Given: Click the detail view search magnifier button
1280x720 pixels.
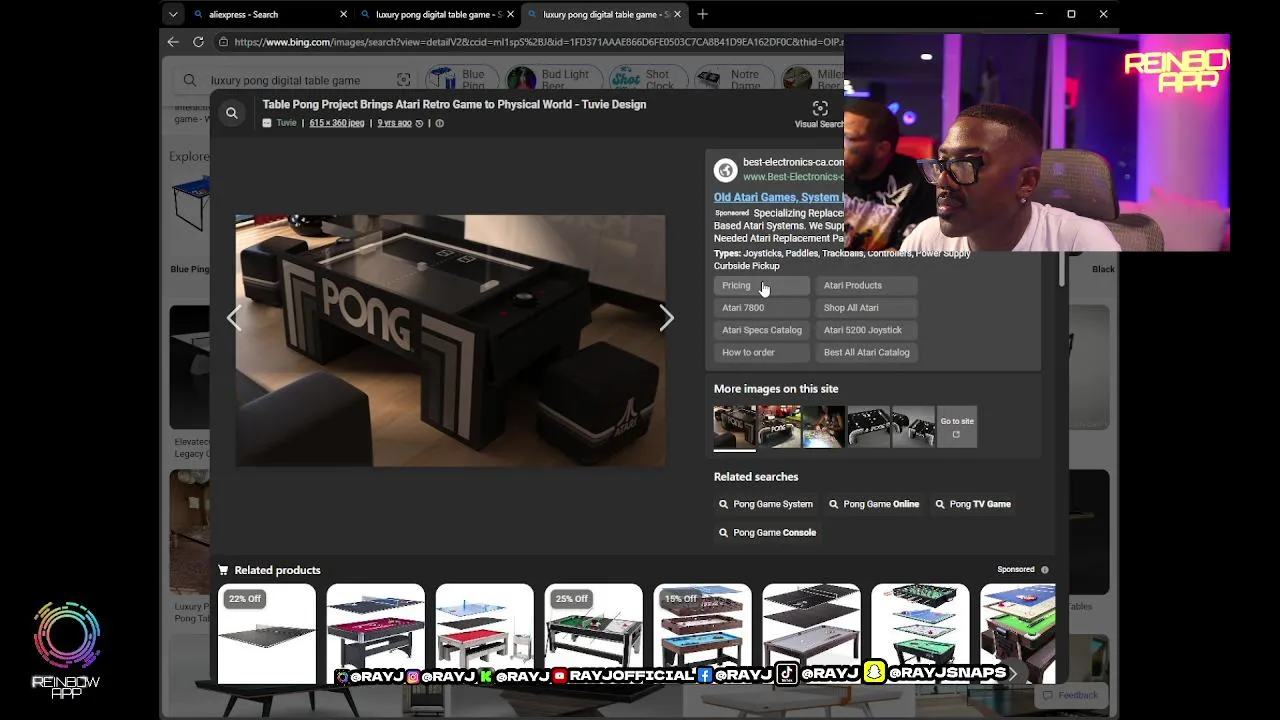Looking at the screenshot, I should (x=232, y=113).
